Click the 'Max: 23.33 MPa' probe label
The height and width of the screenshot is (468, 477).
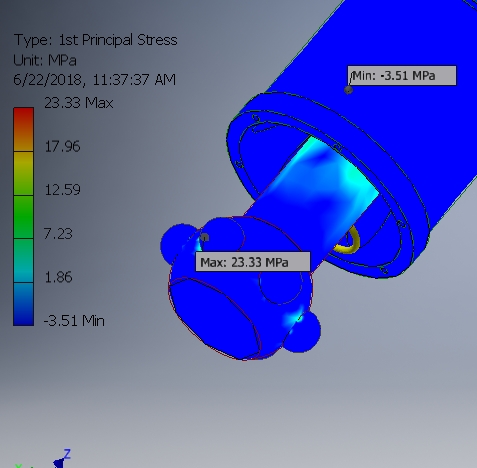pyautogui.click(x=253, y=262)
